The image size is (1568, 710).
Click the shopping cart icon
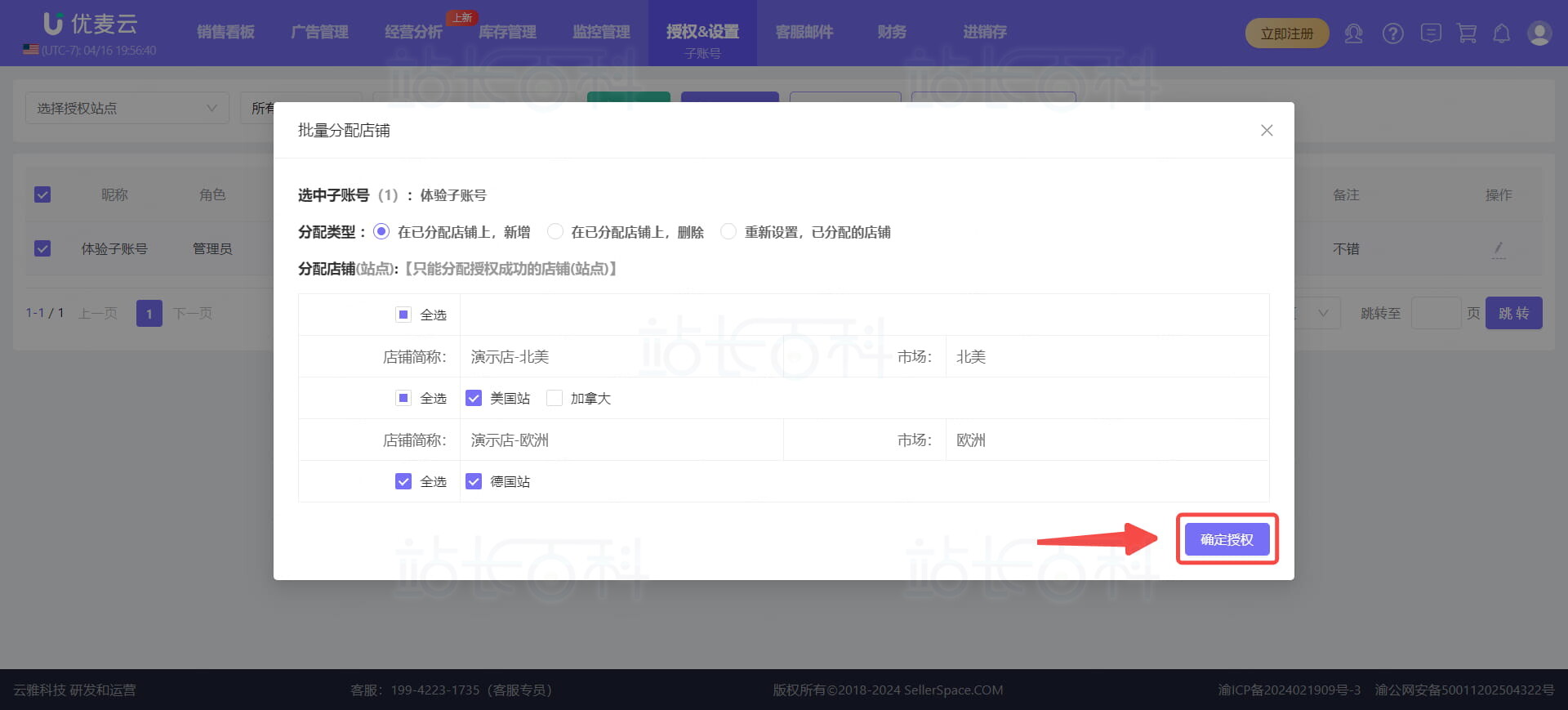point(1467,33)
